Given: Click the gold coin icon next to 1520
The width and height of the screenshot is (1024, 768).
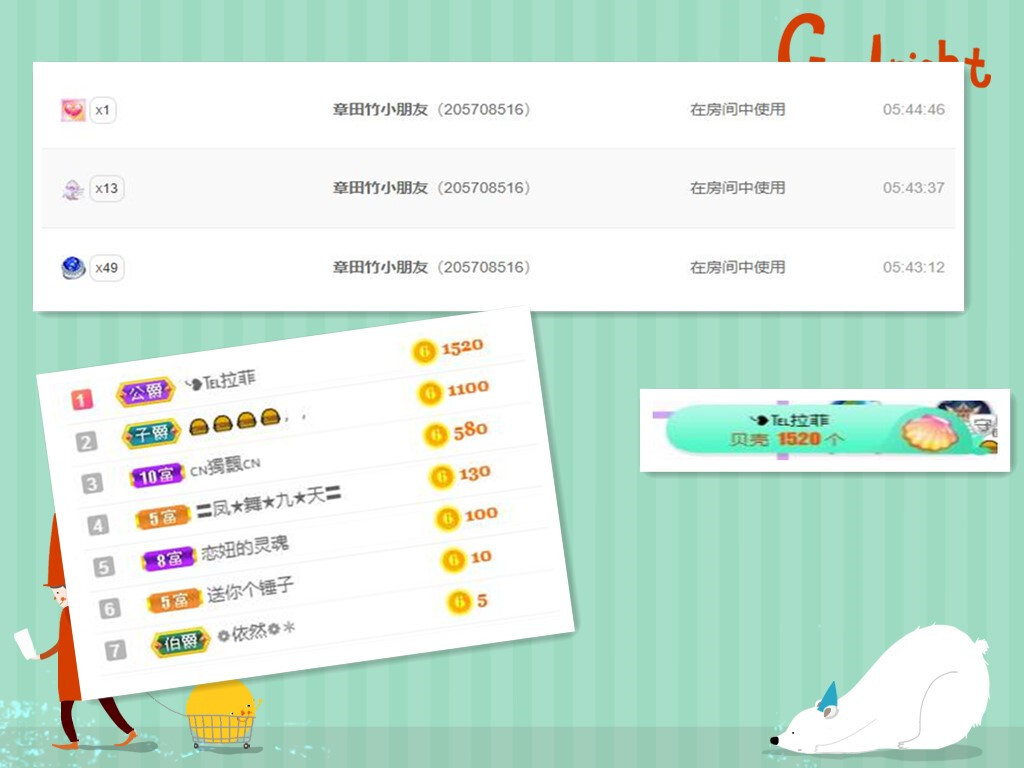Looking at the screenshot, I should (x=424, y=351).
